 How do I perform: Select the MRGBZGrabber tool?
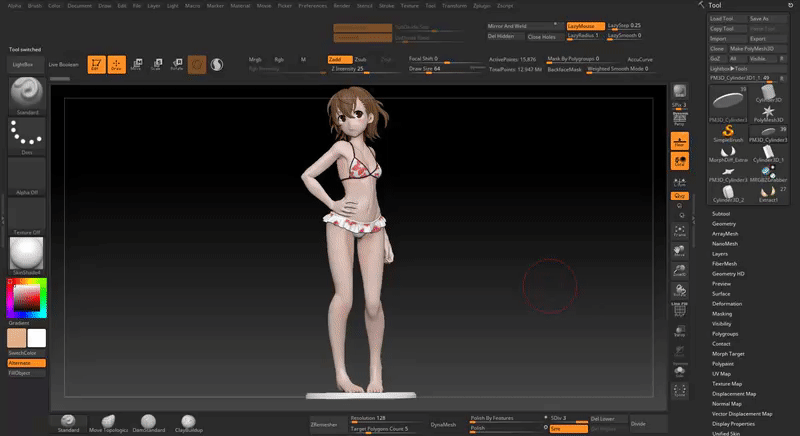tap(768, 174)
